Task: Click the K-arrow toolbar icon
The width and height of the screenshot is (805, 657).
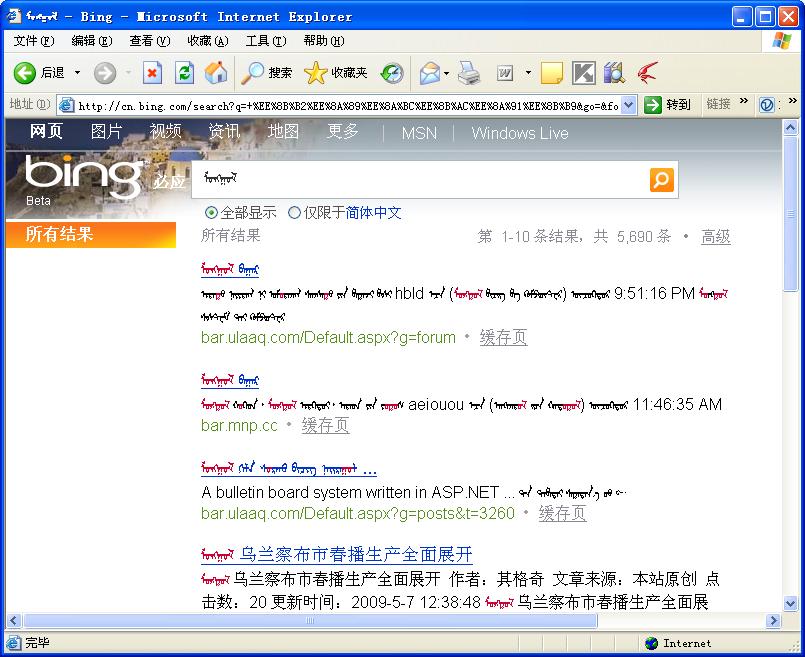Action: click(x=584, y=73)
